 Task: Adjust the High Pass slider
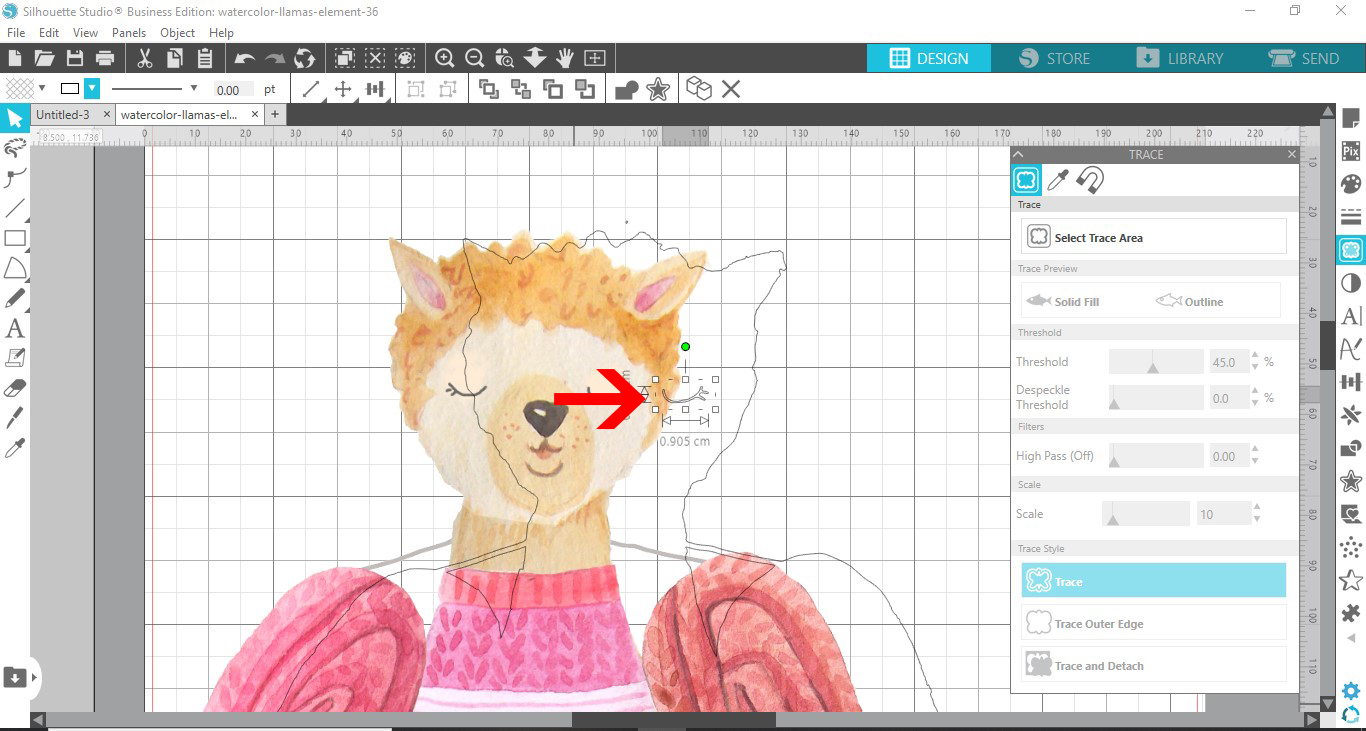coord(1156,456)
